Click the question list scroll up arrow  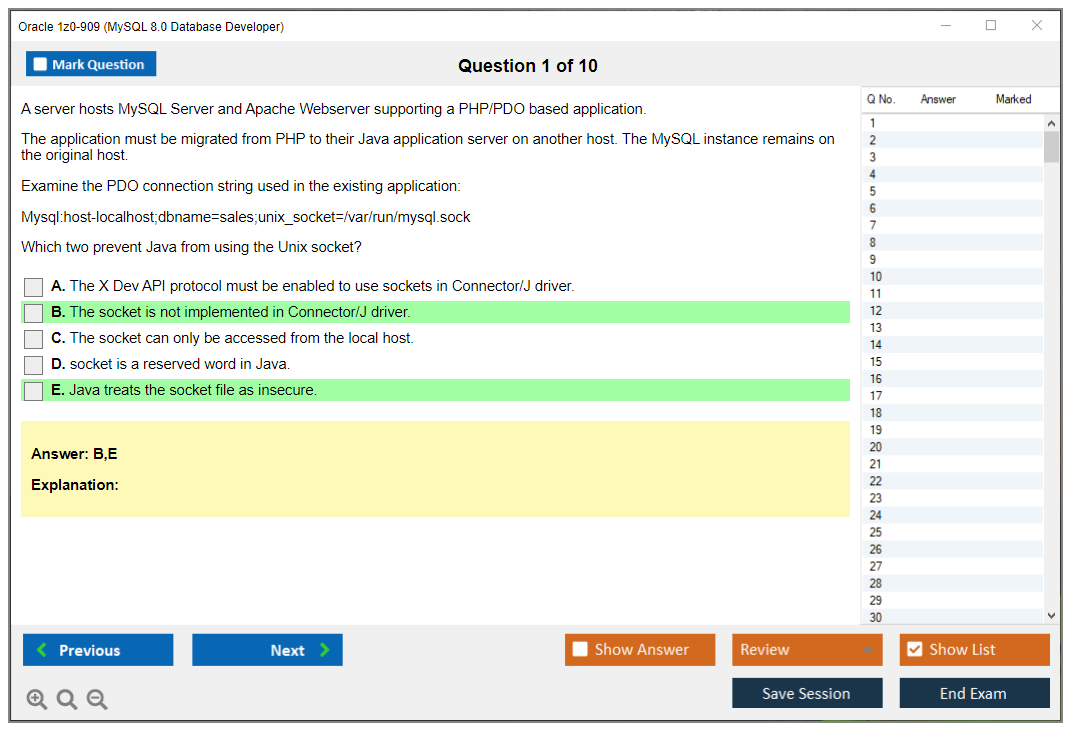(x=1051, y=123)
